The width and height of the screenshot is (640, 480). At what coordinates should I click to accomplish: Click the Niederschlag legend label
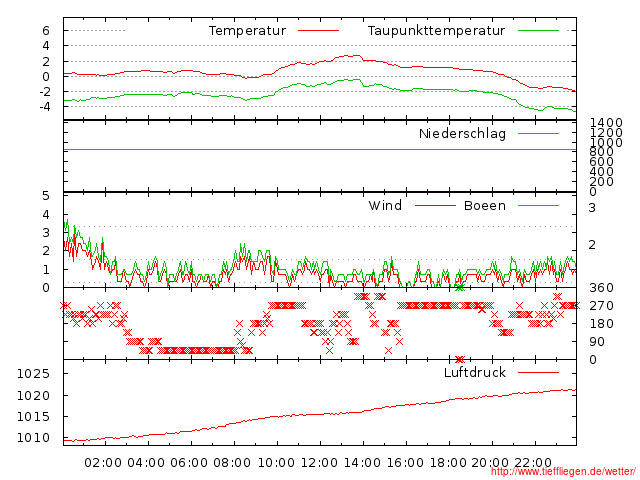click(x=462, y=133)
